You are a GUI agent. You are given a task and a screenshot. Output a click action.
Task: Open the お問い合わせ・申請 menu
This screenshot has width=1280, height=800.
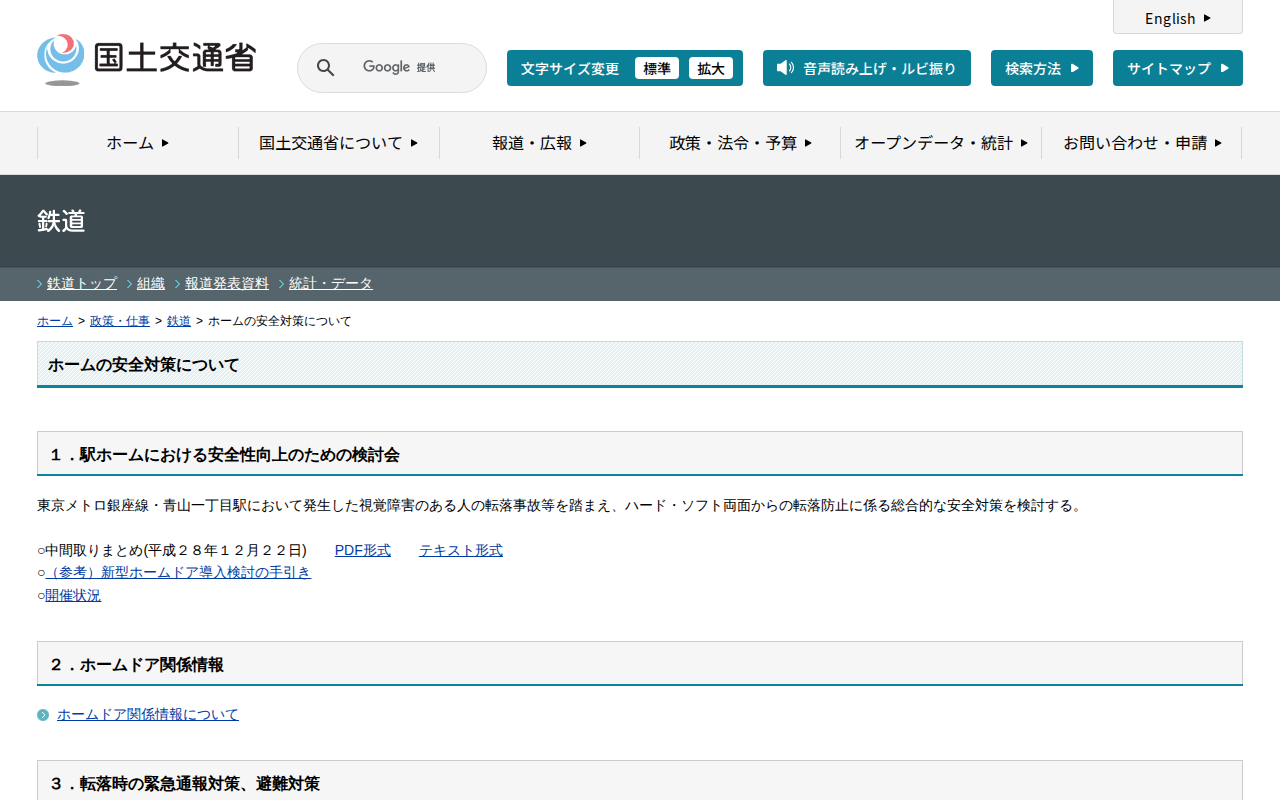pos(1141,143)
